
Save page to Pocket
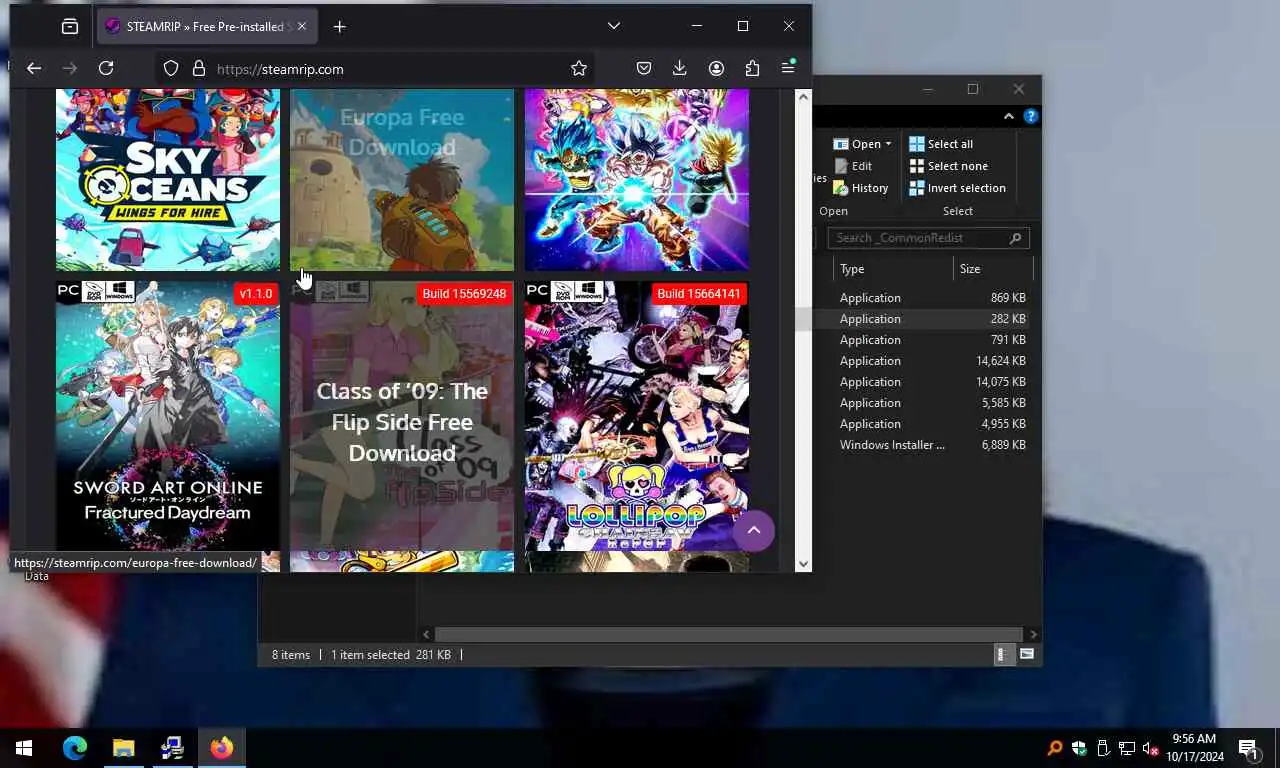click(644, 68)
